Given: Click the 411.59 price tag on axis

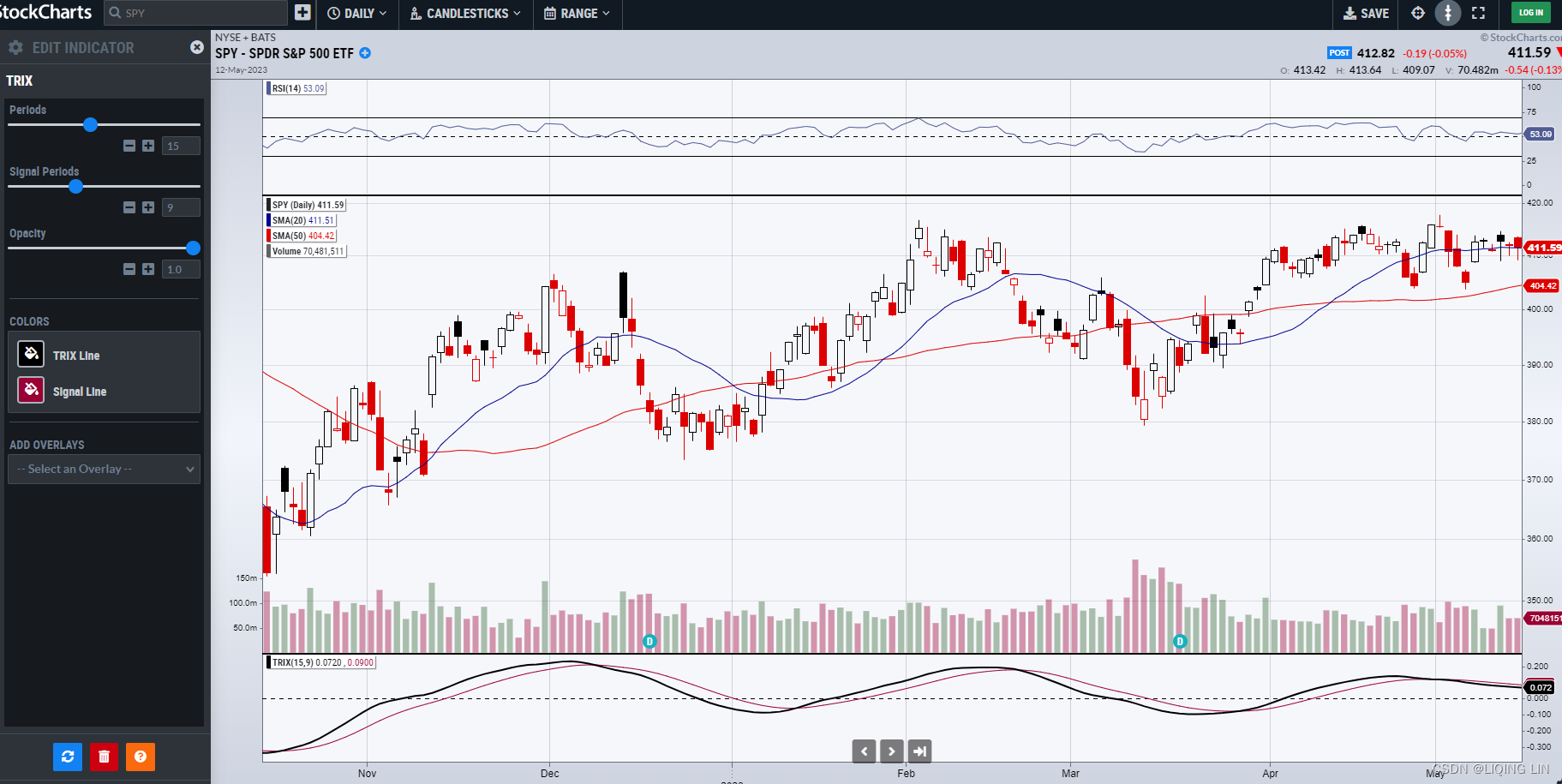Looking at the screenshot, I should pos(1543,248).
